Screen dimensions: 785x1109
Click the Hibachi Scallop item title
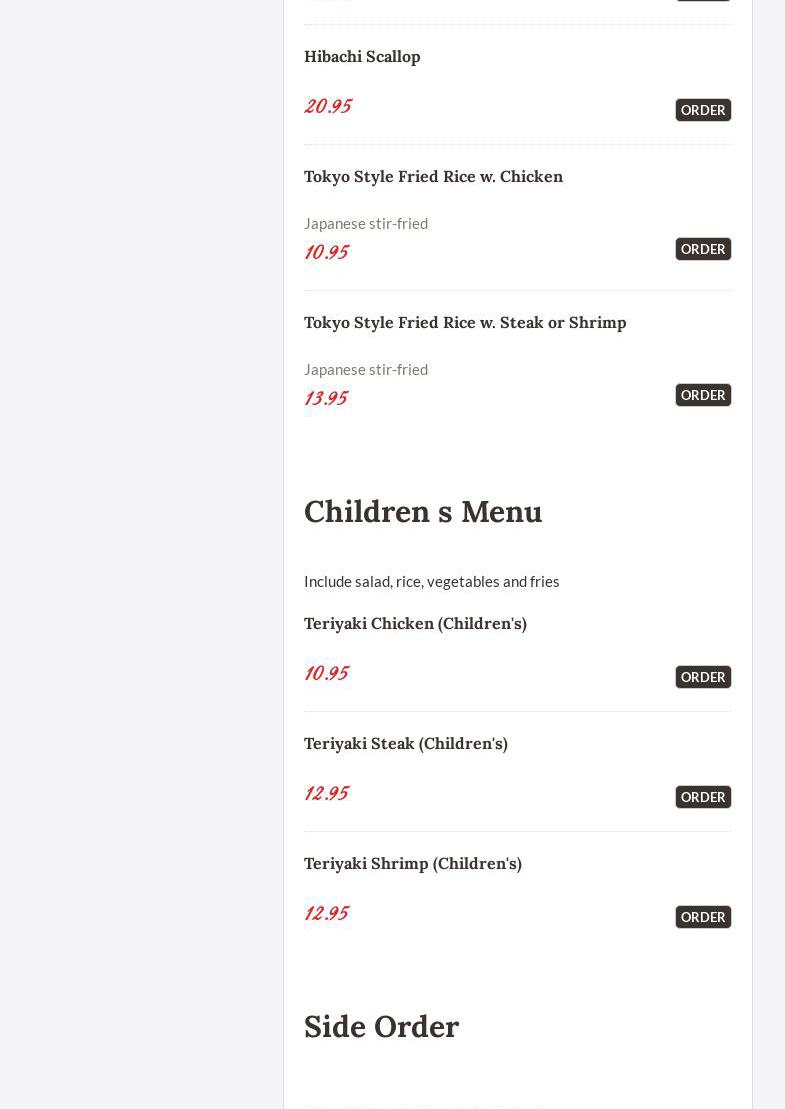pyautogui.click(x=362, y=57)
